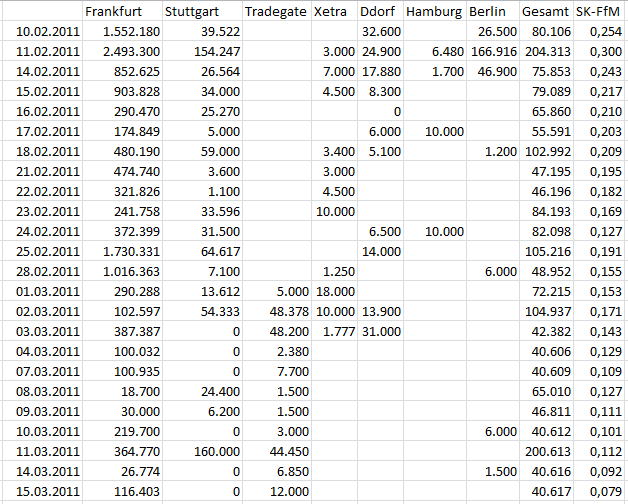Select the Frankfurt column header cell

click(122, 11)
